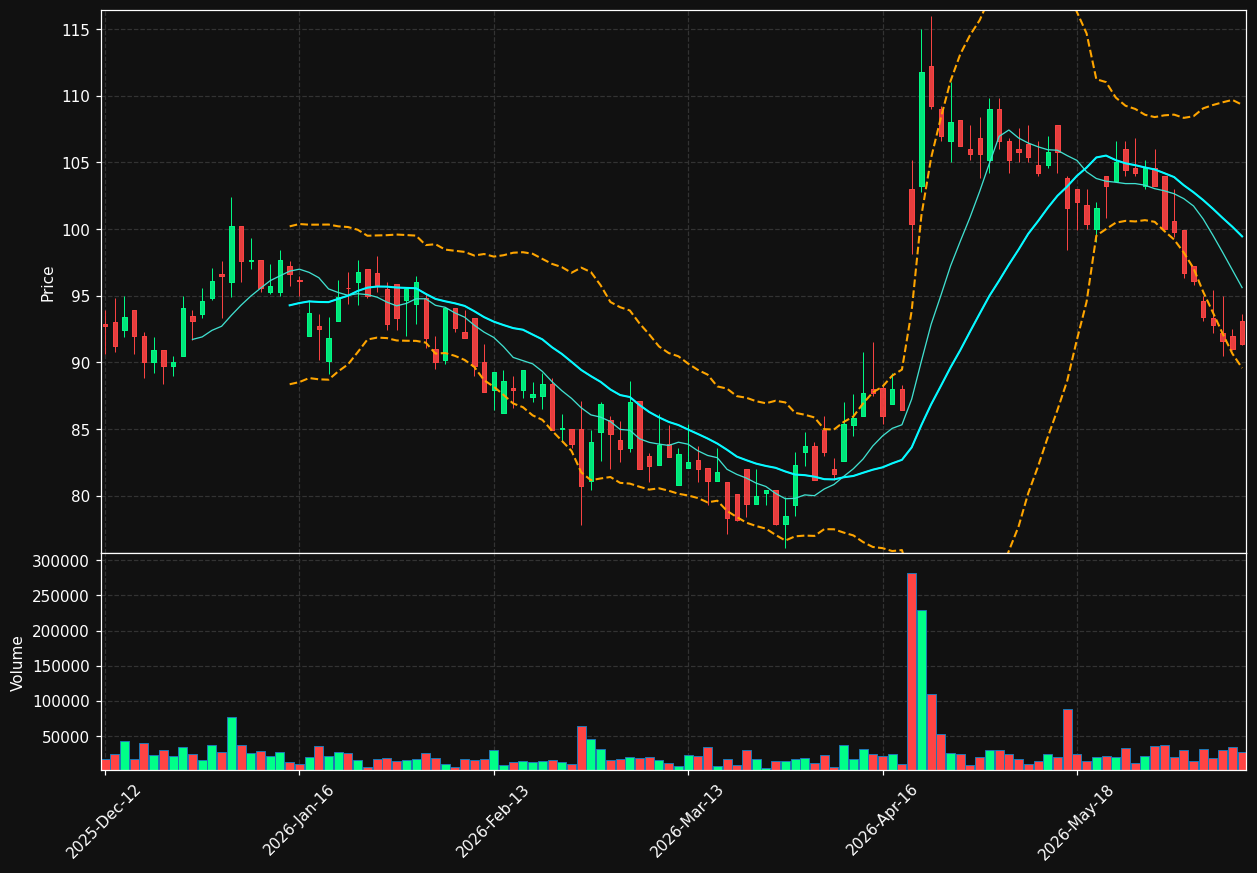This screenshot has width=1257, height=873.
Task: Click the 2026-Apr-16 date label
Action: 882,821
